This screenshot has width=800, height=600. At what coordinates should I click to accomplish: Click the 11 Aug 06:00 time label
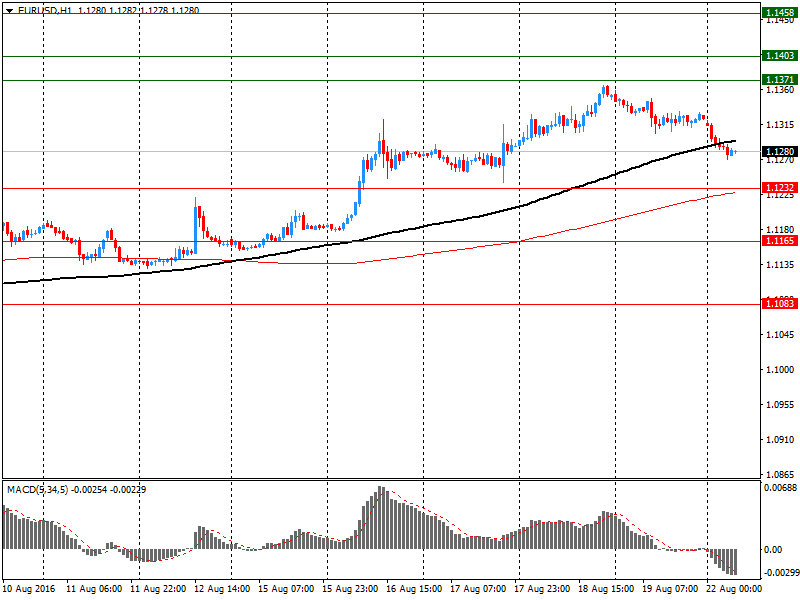(94, 589)
